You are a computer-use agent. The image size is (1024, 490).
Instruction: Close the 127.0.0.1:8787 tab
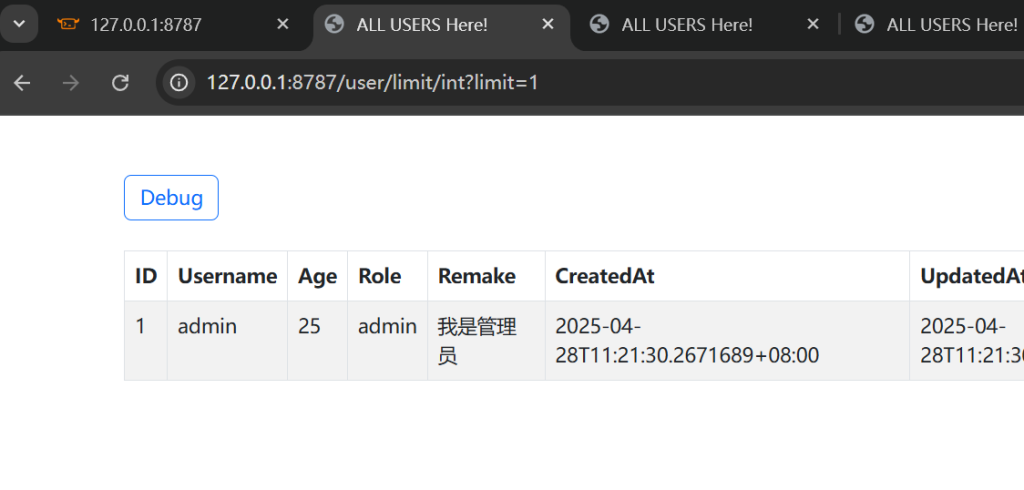coord(283,25)
